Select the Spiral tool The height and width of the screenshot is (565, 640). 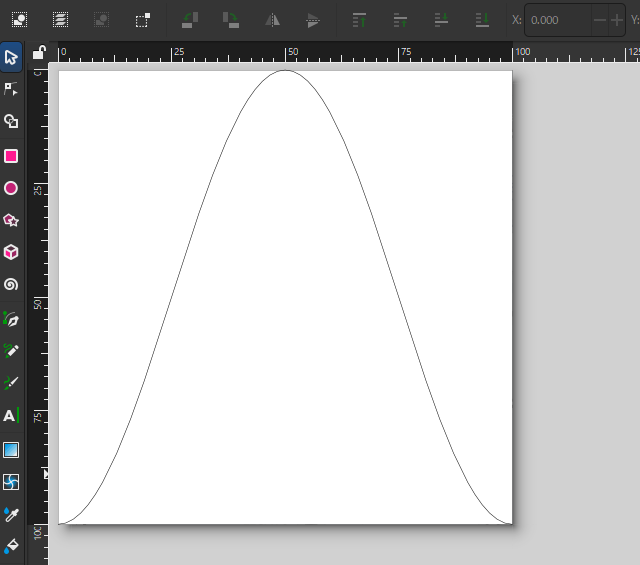11,284
